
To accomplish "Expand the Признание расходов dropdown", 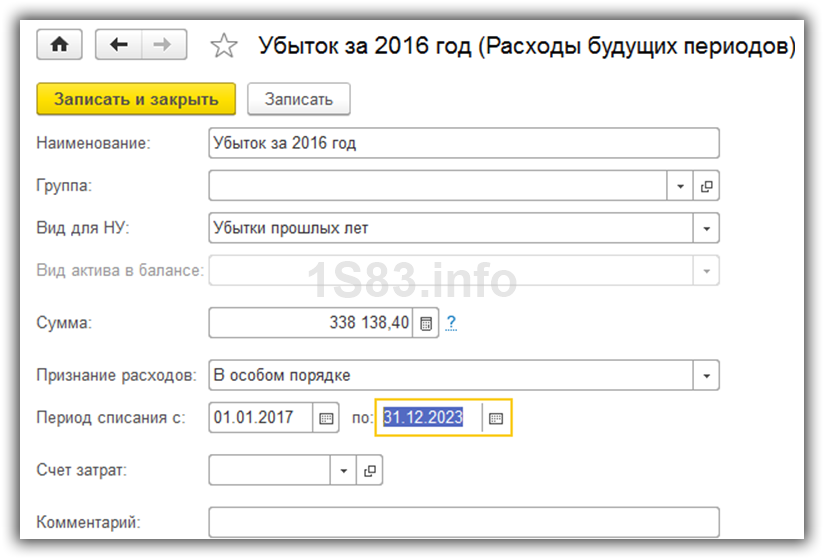I will point(707,376).
